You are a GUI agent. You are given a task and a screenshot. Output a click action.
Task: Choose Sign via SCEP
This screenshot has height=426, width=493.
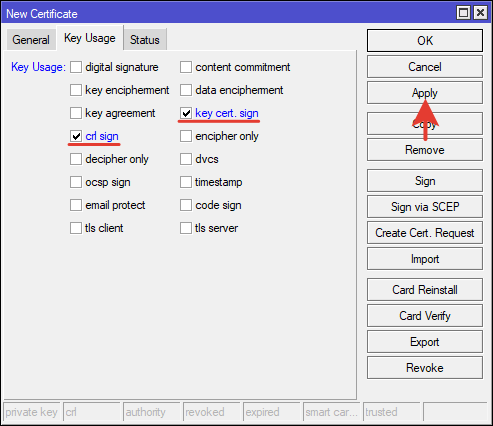point(425,207)
